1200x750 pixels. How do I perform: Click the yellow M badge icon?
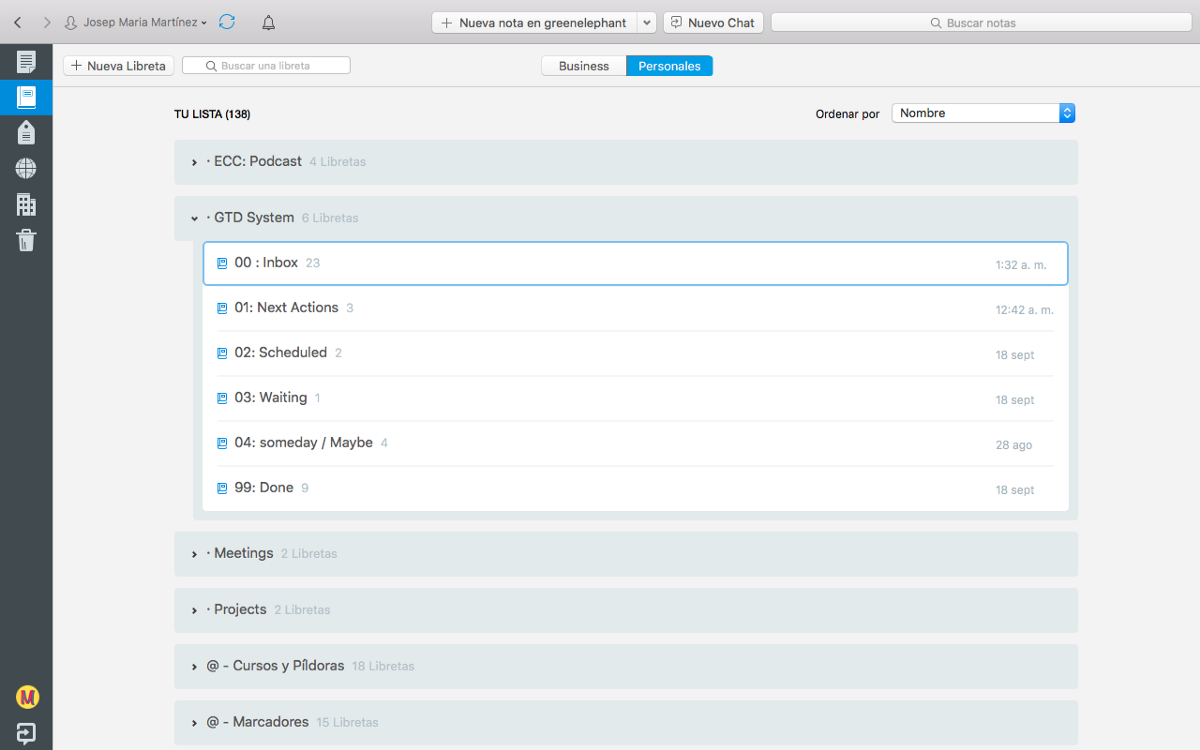tap(27, 696)
